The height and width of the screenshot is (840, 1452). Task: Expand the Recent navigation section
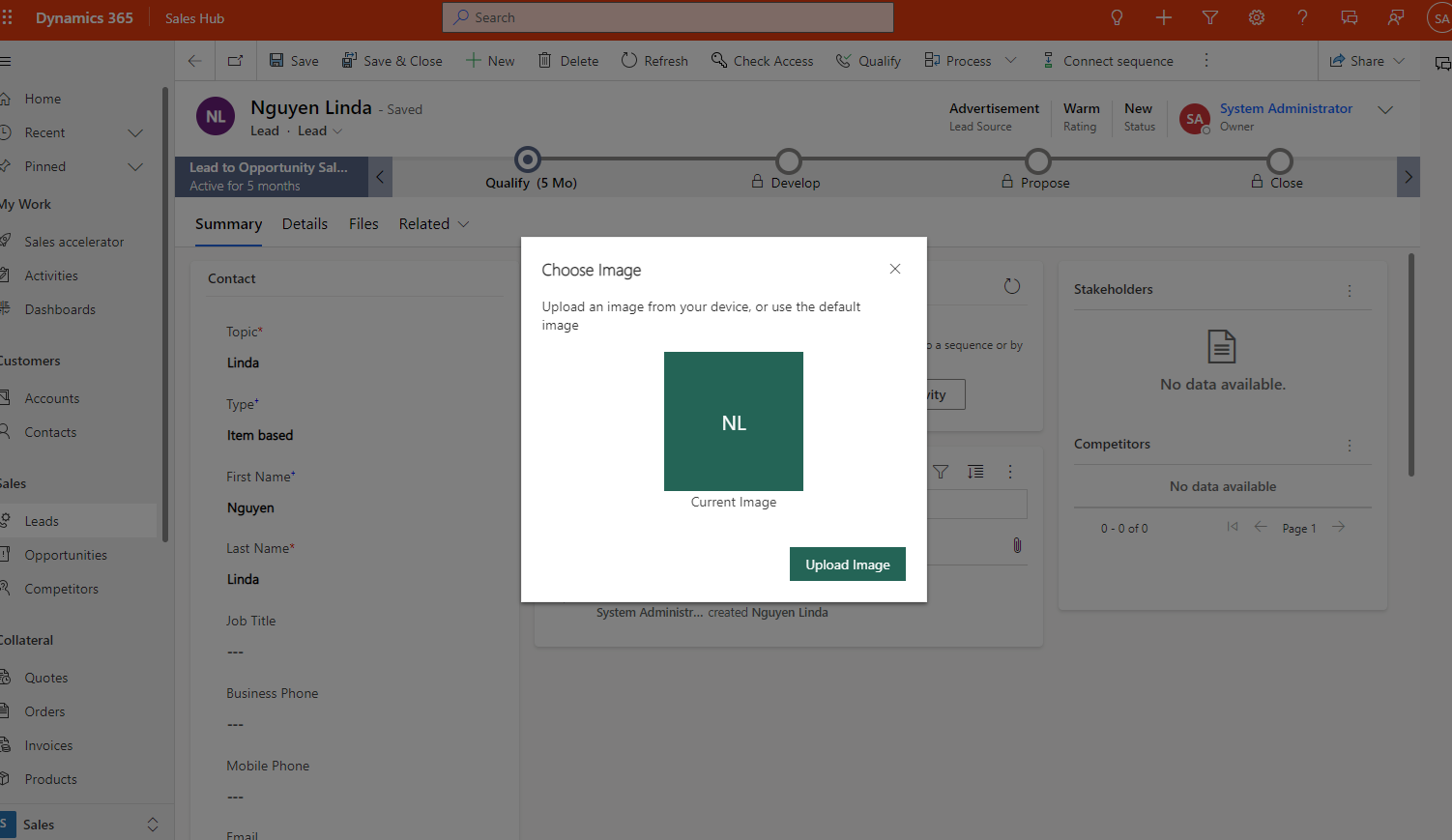(x=135, y=132)
